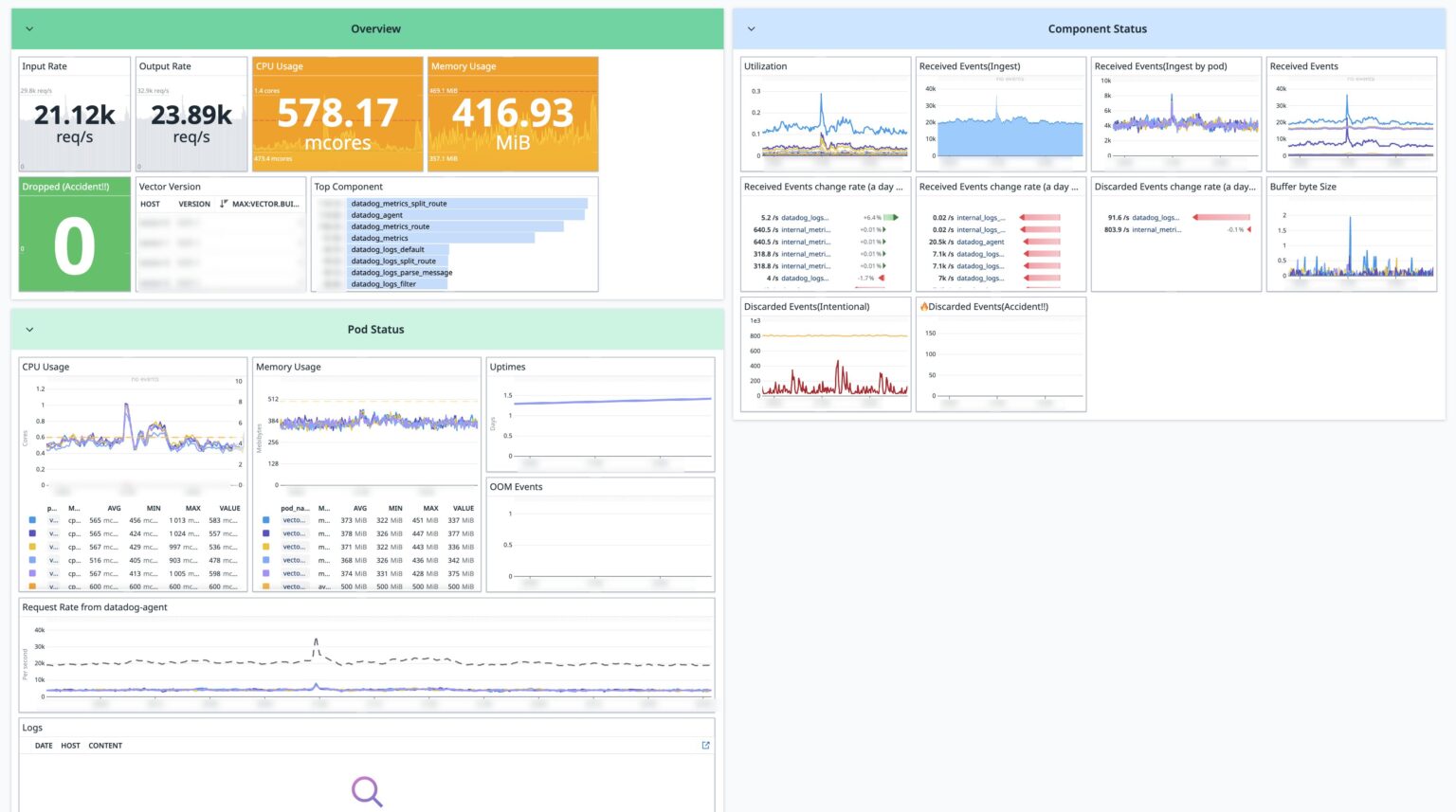This screenshot has width=1456, height=812.
Task: Toggle the first blue series in CPU Usage legend
Action: (31, 520)
